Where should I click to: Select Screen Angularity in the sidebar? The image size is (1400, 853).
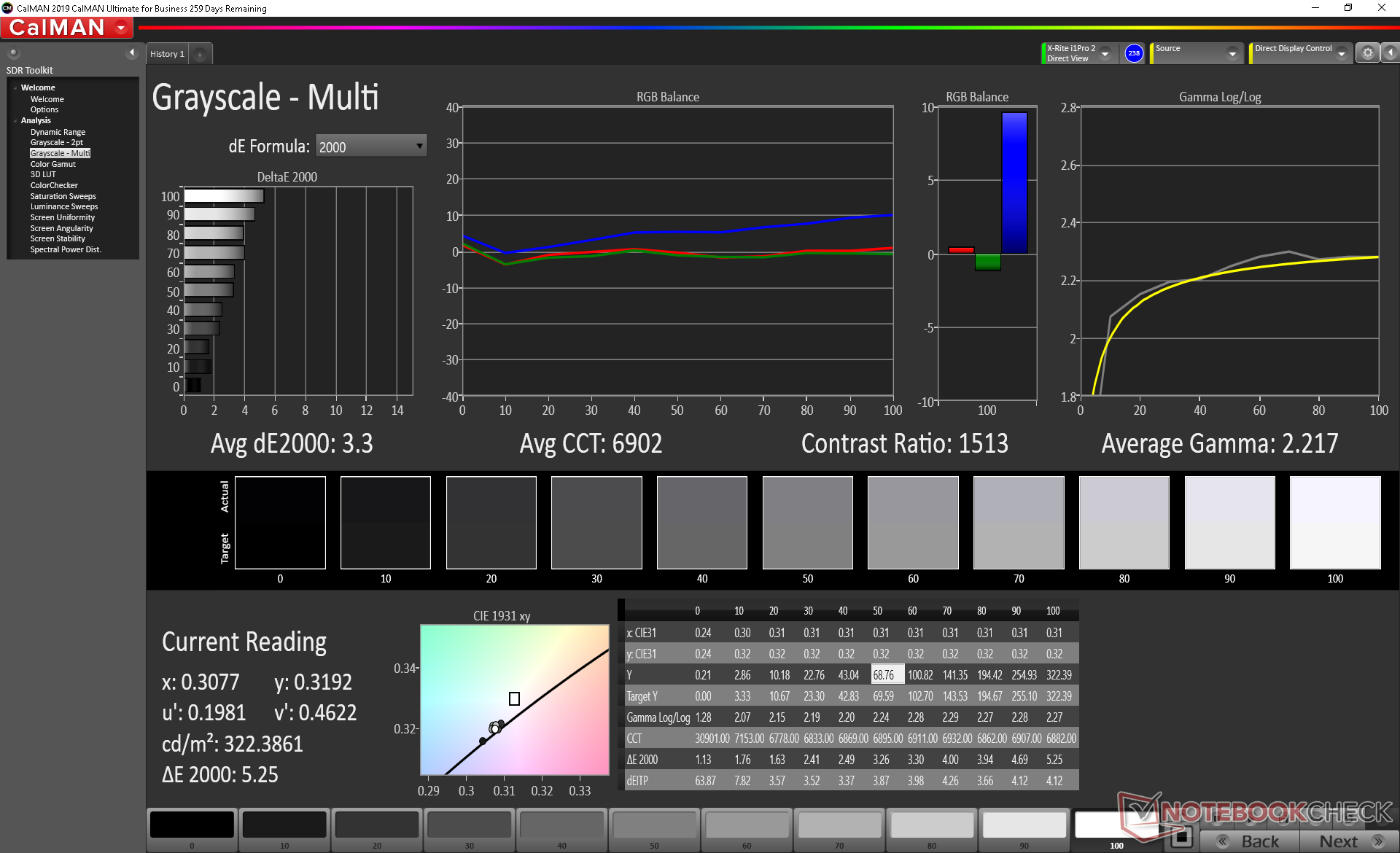point(61,228)
